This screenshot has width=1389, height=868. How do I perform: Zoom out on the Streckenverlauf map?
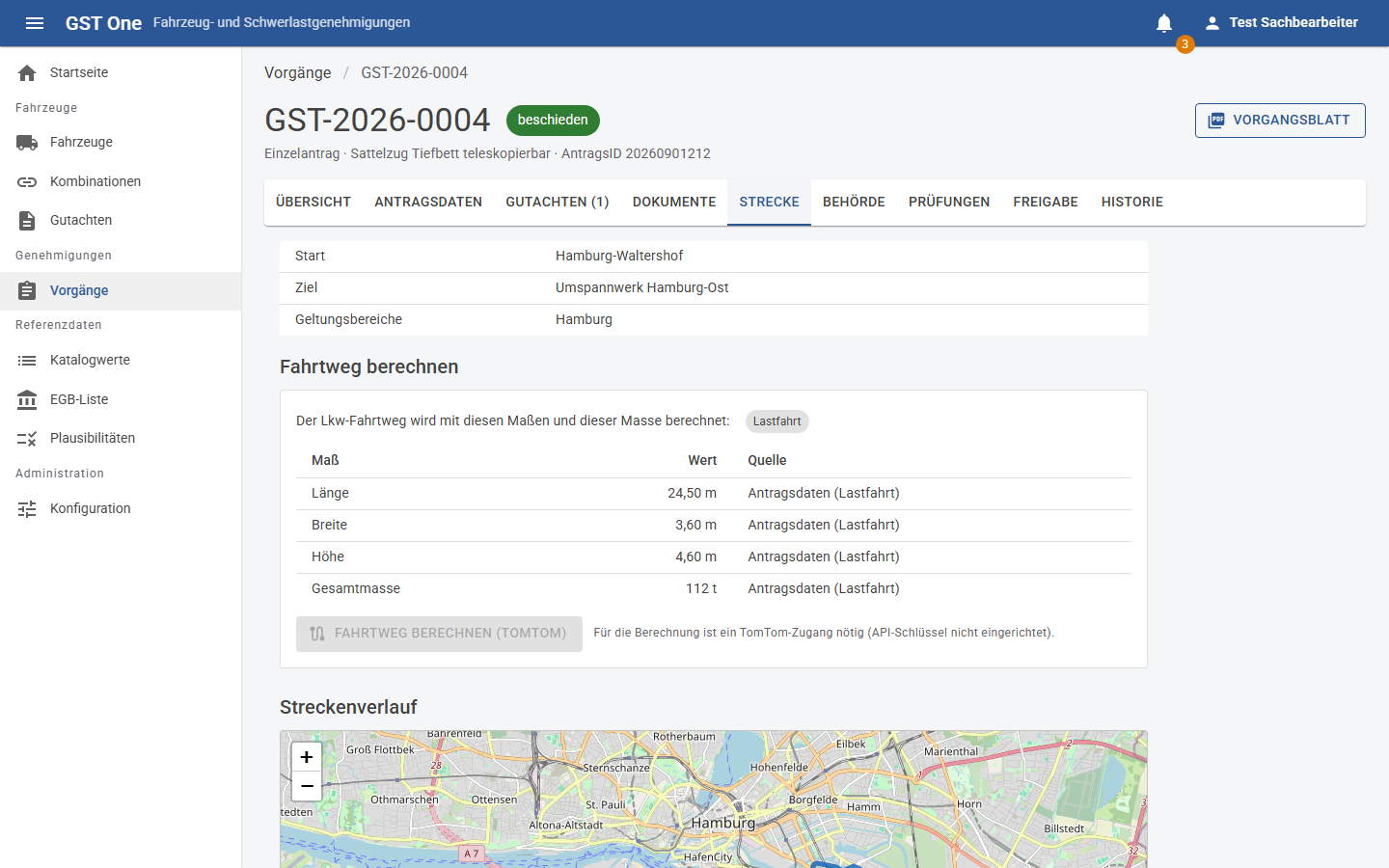pyautogui.click(x=307, y=786)
